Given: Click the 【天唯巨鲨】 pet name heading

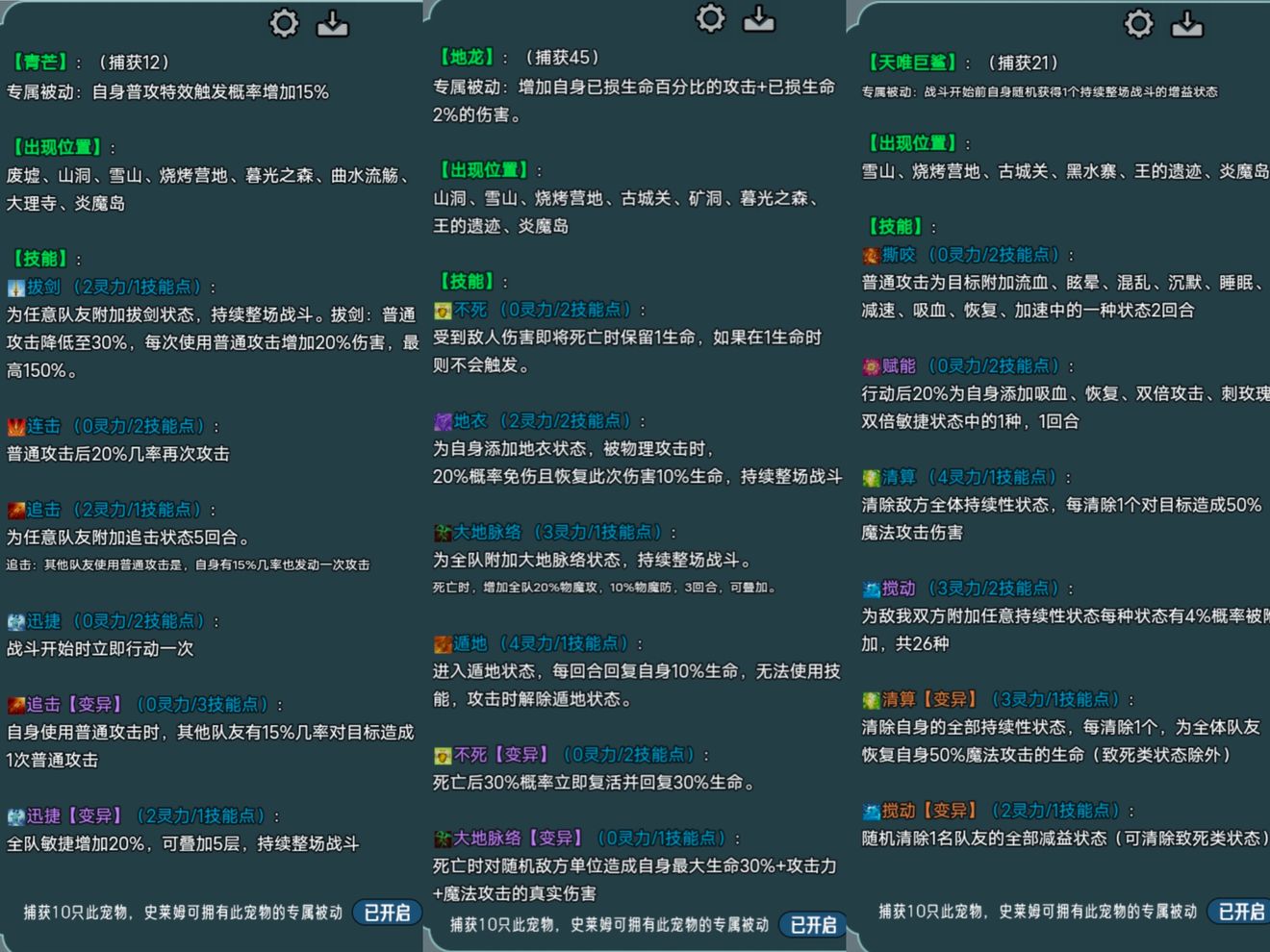Looking at the screenshot, I should (913, 63).
